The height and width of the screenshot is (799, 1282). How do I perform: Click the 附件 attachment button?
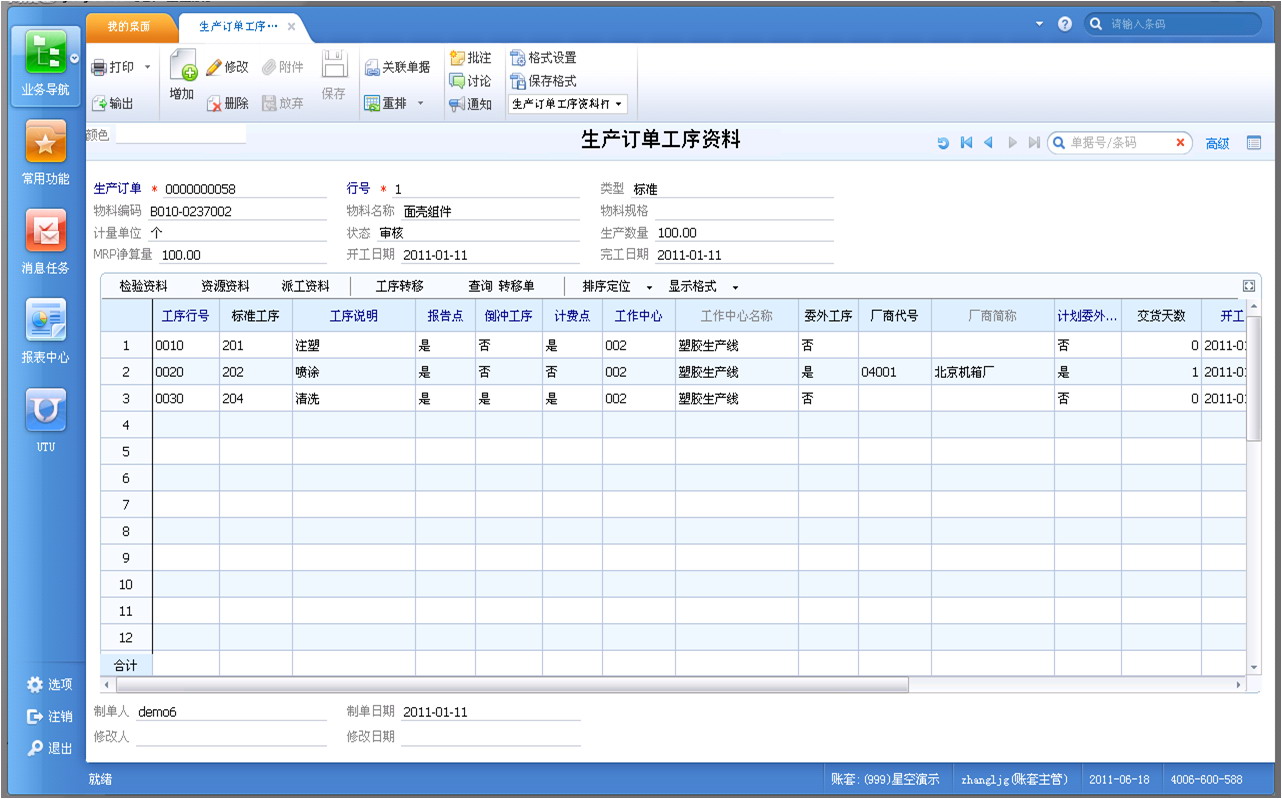click(x=283, y=67)
